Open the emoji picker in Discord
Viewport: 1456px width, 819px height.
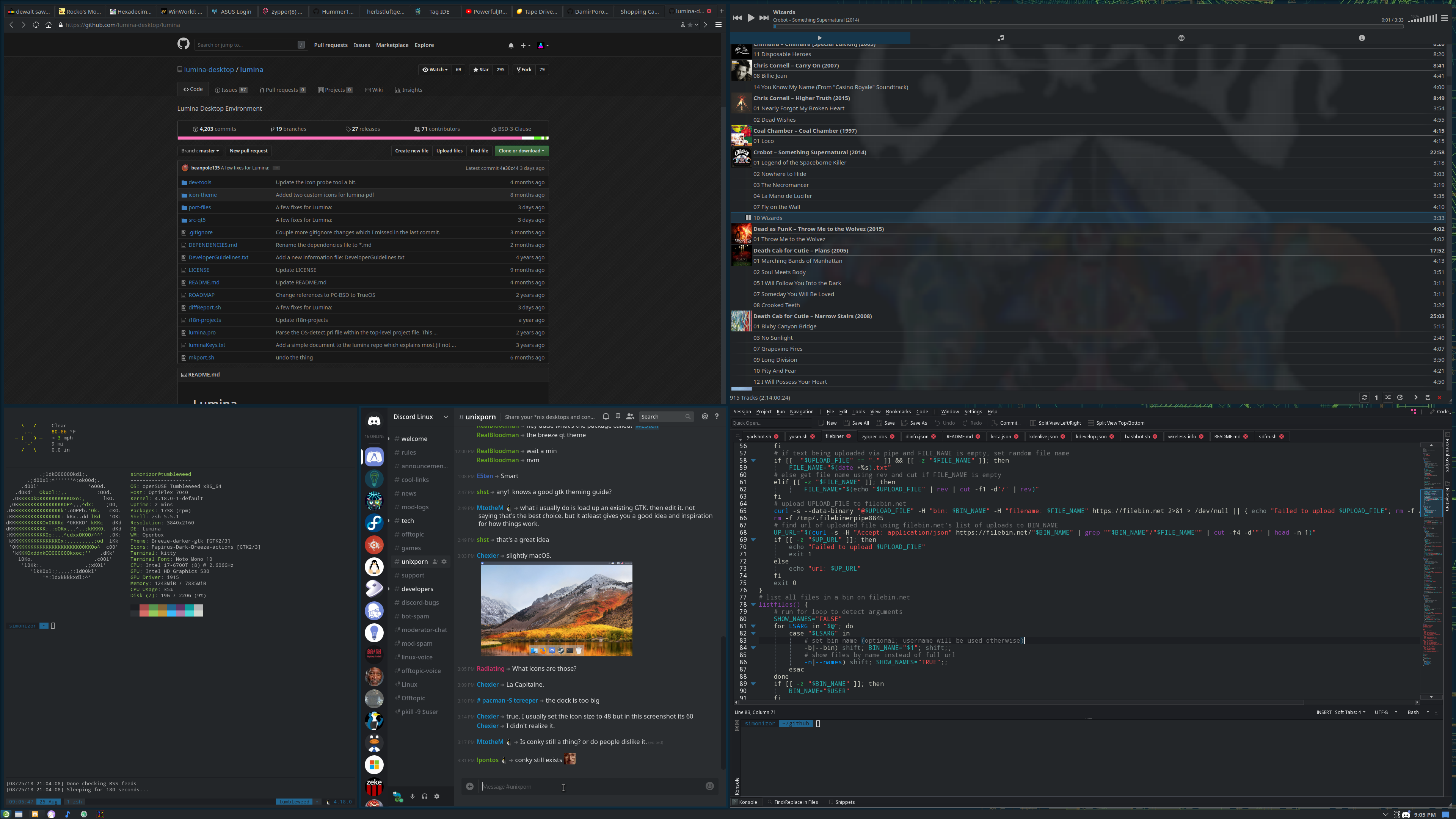click(710, 786)
